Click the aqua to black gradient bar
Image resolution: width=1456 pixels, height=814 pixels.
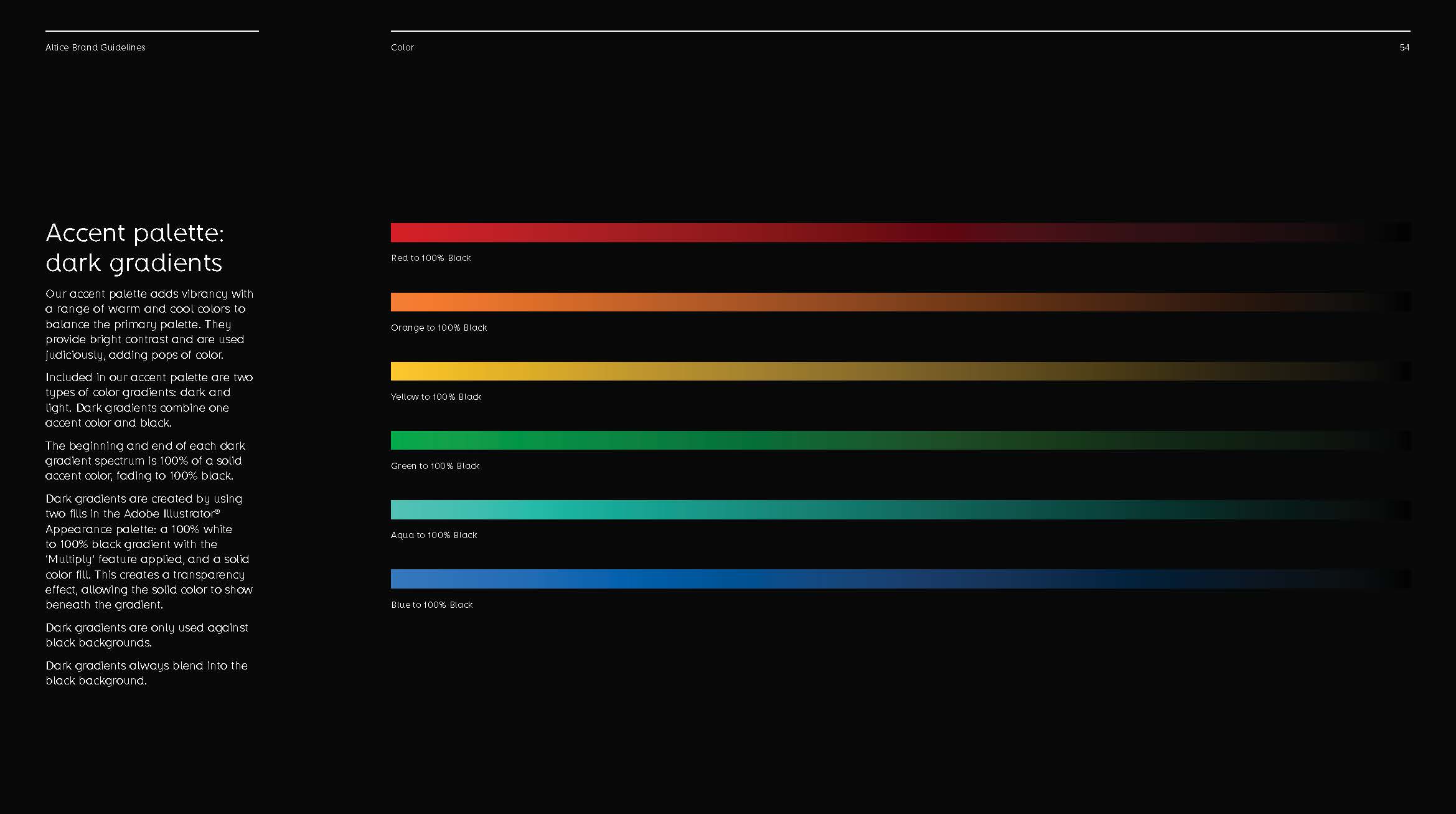[x=901, y=509]
